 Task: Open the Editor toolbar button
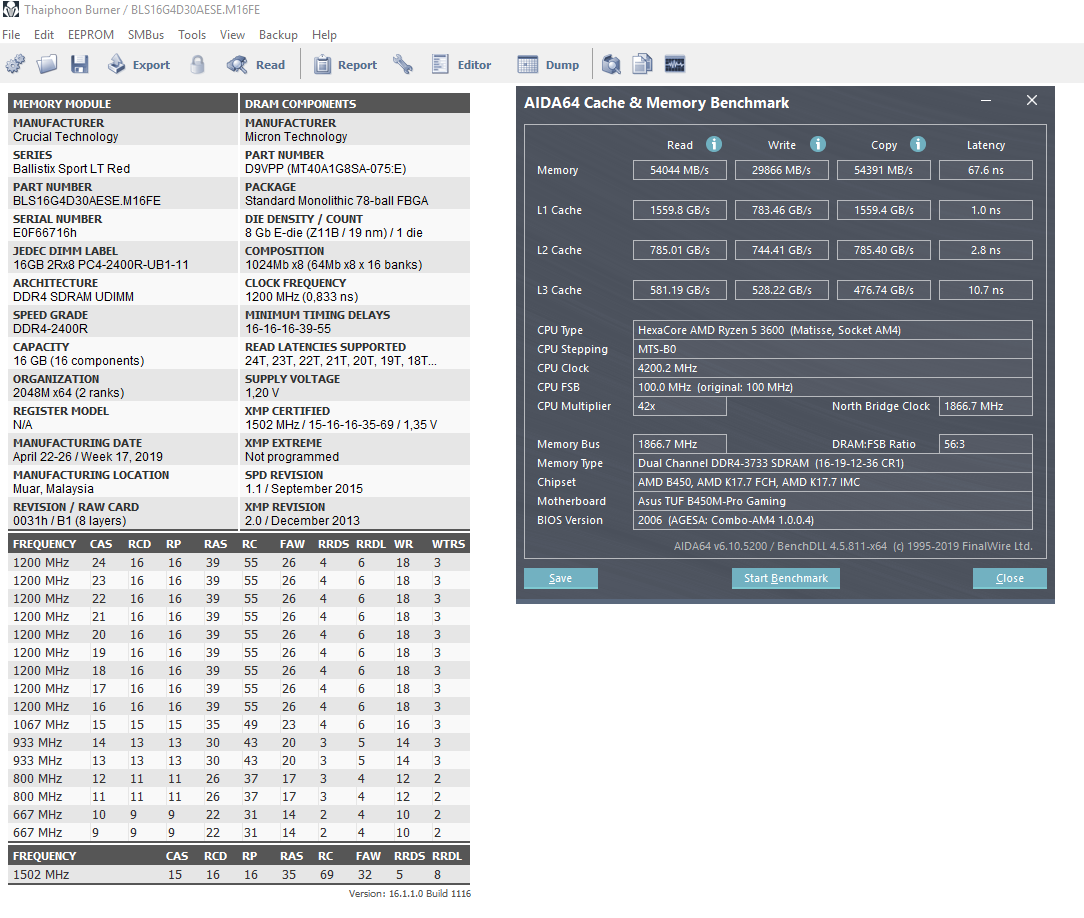pos(461,64)
